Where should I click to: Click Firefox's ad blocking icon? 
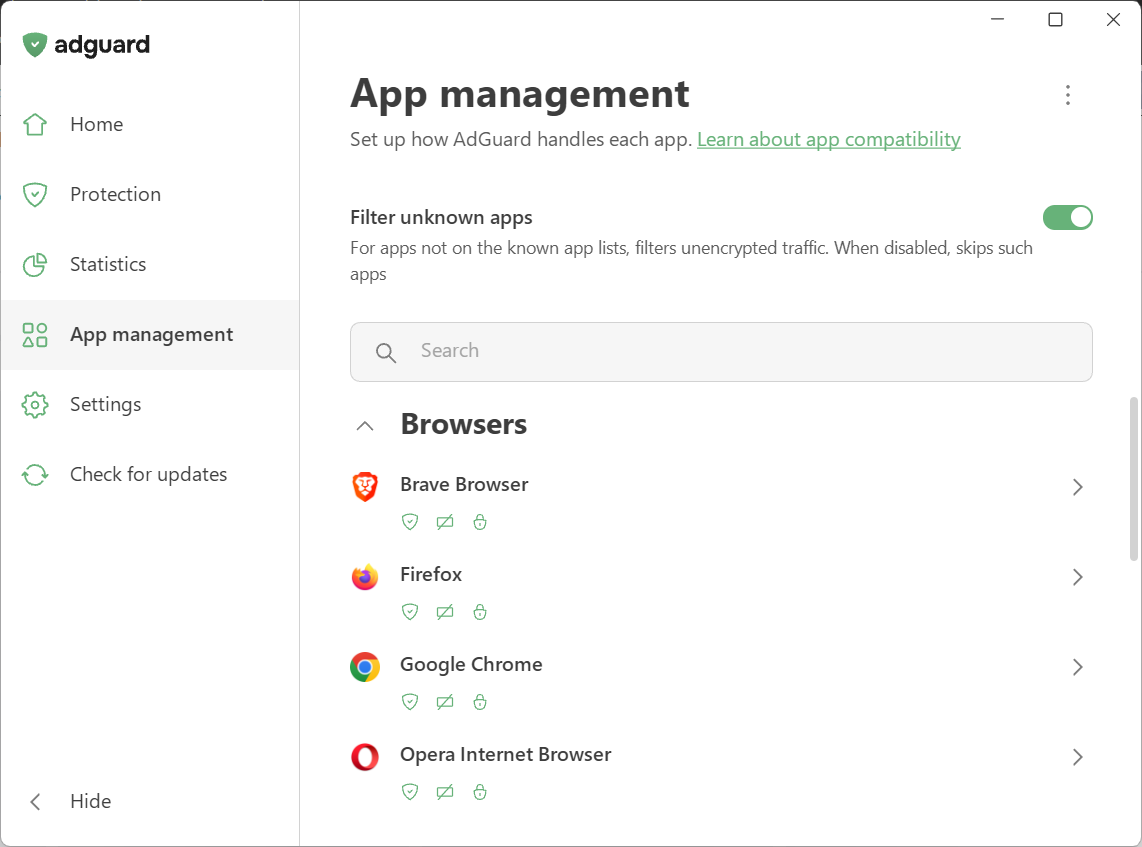[x=445, y=612]
